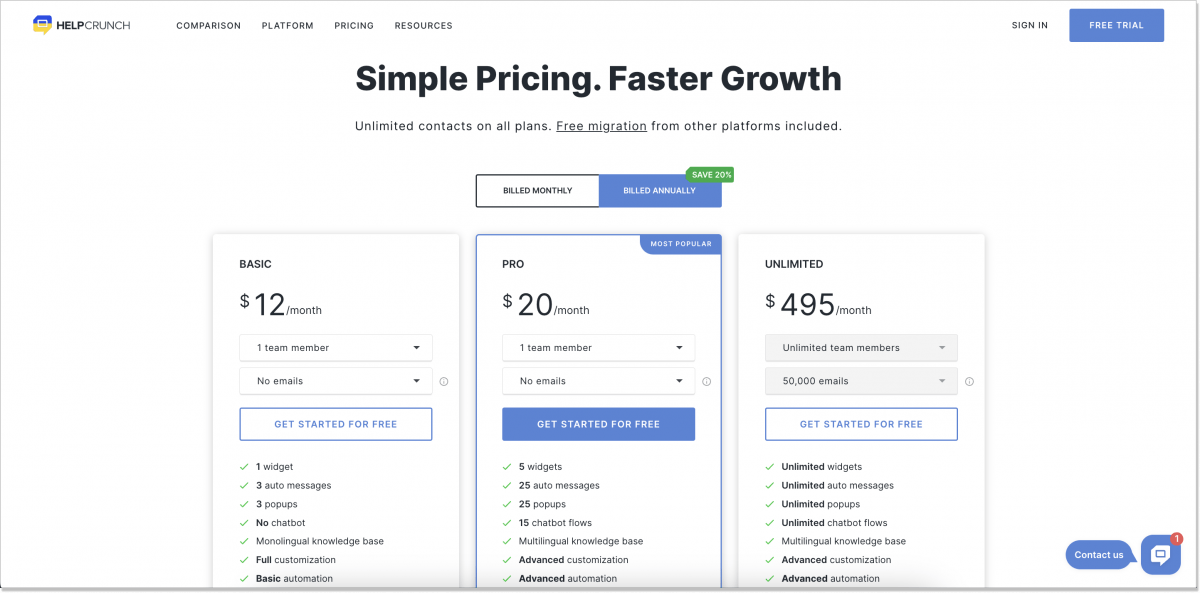Click the green checkmark beside 'No chatbot'
This screenshot has height=593, width=1200.
tap(246, 522)
